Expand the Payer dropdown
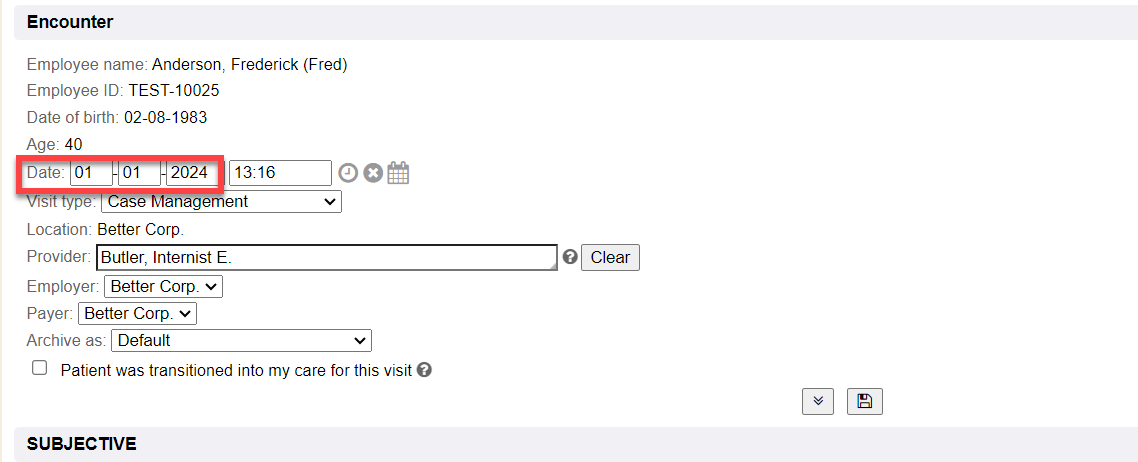The height and width of the screenshot is (462, 1138). [137, 314]
